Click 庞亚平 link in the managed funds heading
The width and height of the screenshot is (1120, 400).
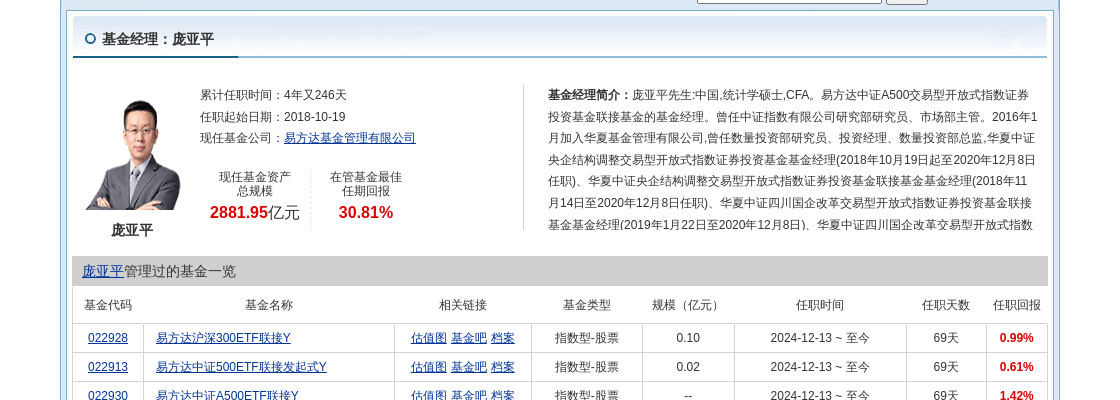pos(103,271)
